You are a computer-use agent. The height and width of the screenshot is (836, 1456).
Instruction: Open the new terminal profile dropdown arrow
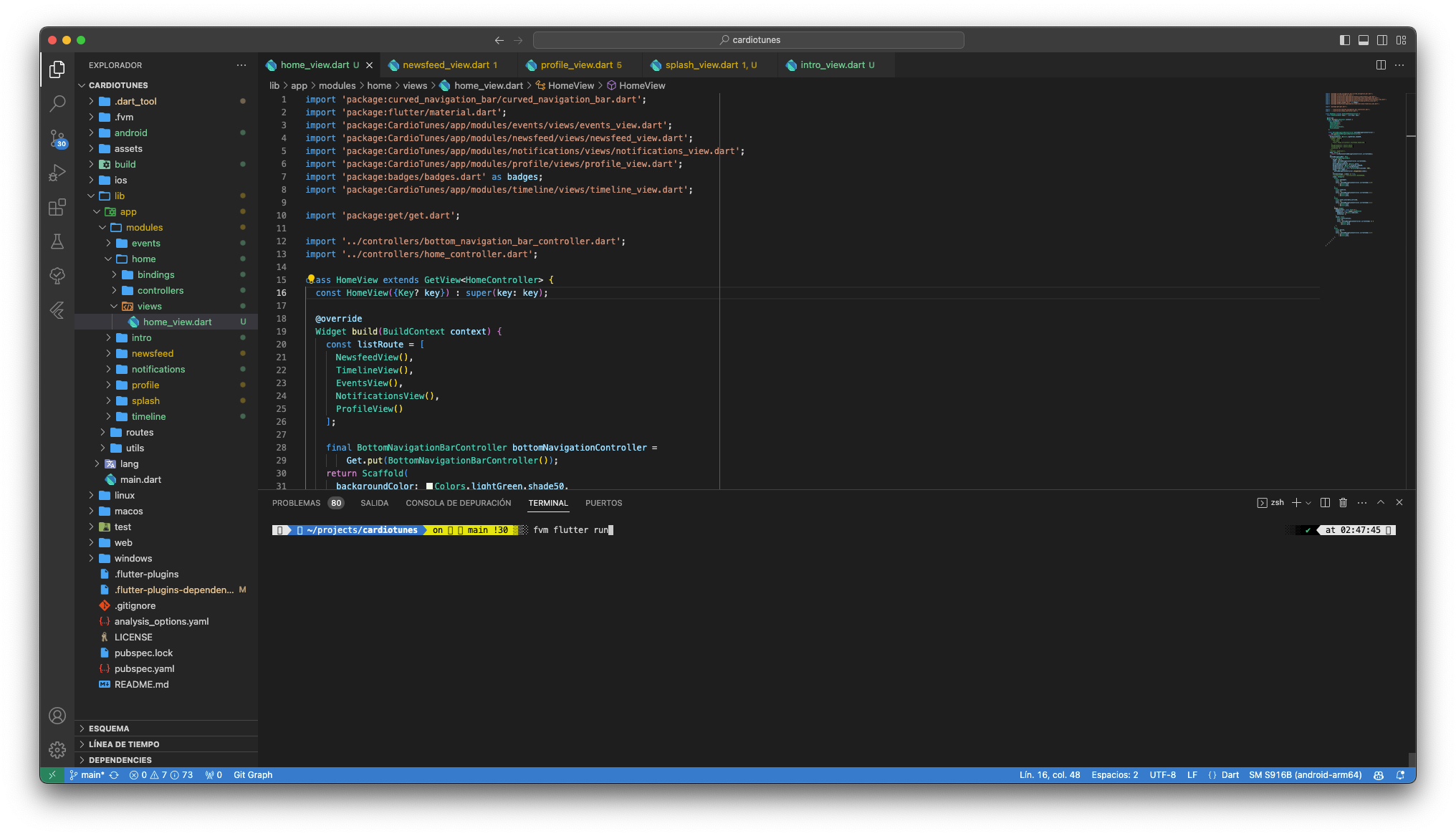pos(1308,503)
